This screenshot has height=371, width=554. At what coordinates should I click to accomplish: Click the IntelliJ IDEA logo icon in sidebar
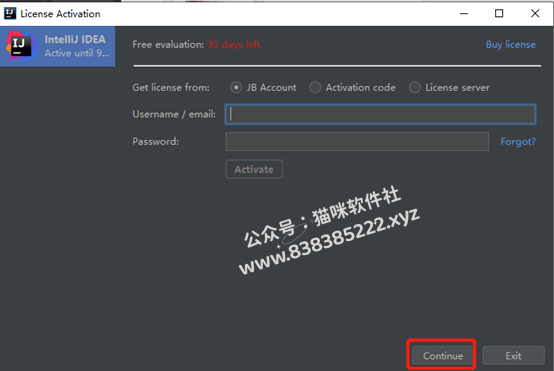tap(21, 46)
